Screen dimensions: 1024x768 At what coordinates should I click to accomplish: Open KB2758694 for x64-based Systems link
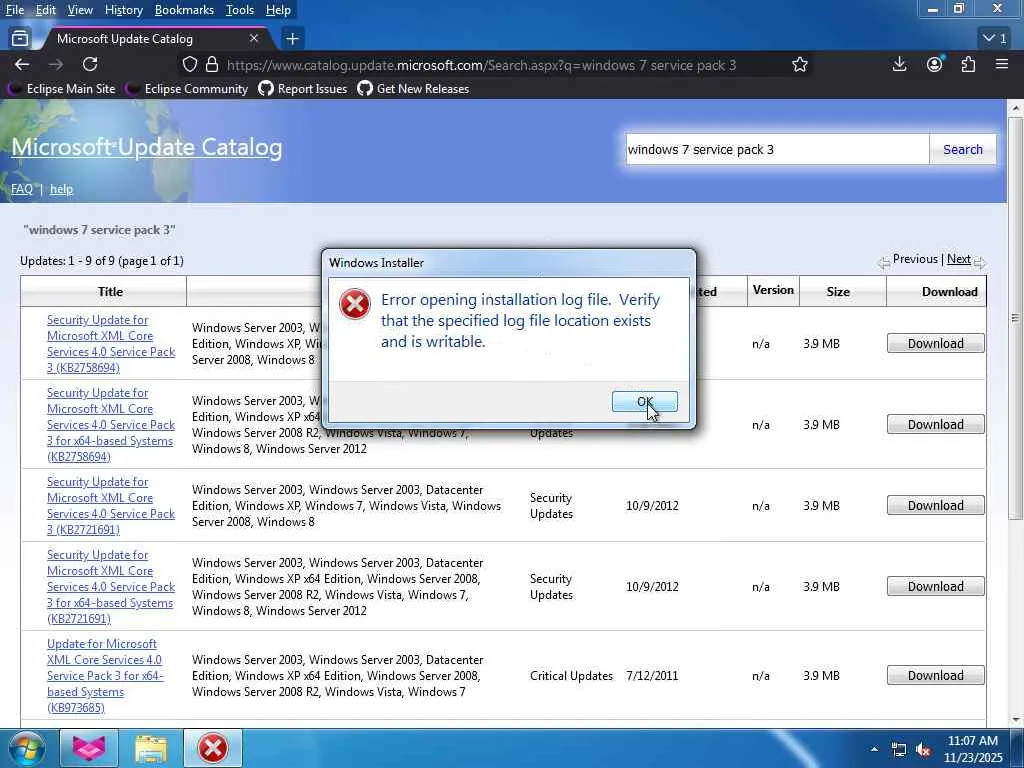pos(111,424)
